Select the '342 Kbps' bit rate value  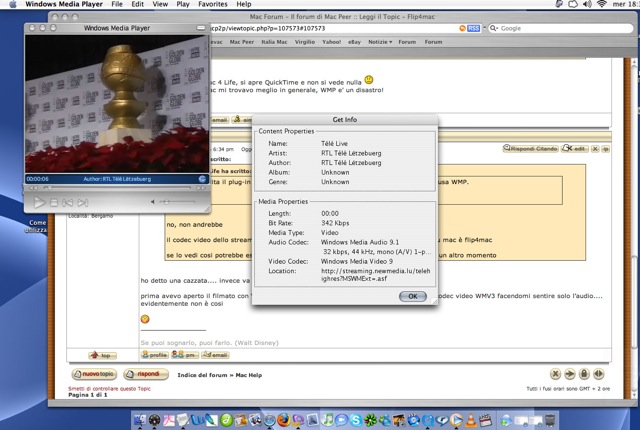tap(335, 223)
